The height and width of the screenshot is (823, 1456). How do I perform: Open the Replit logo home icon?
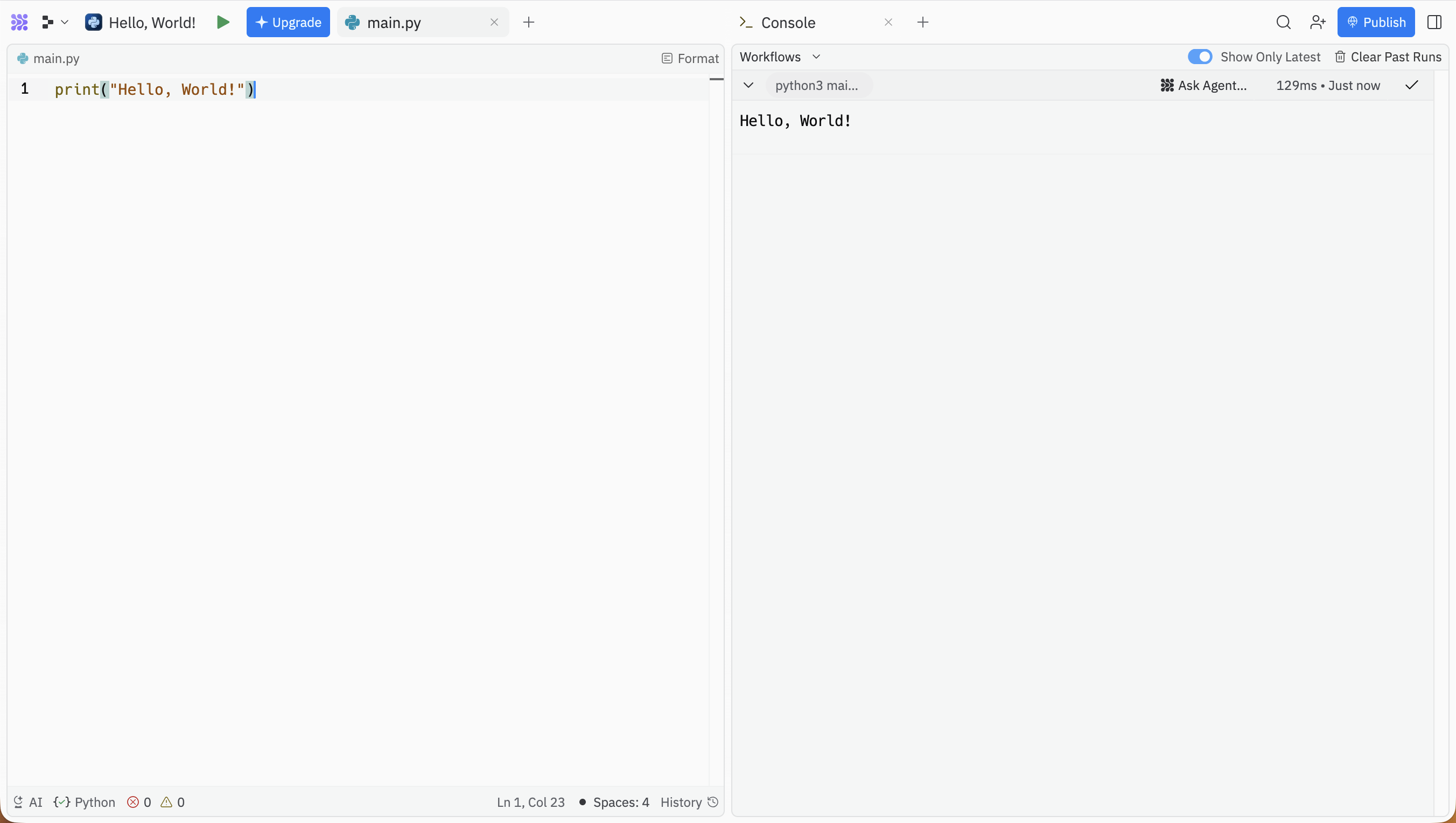point(19,22)
